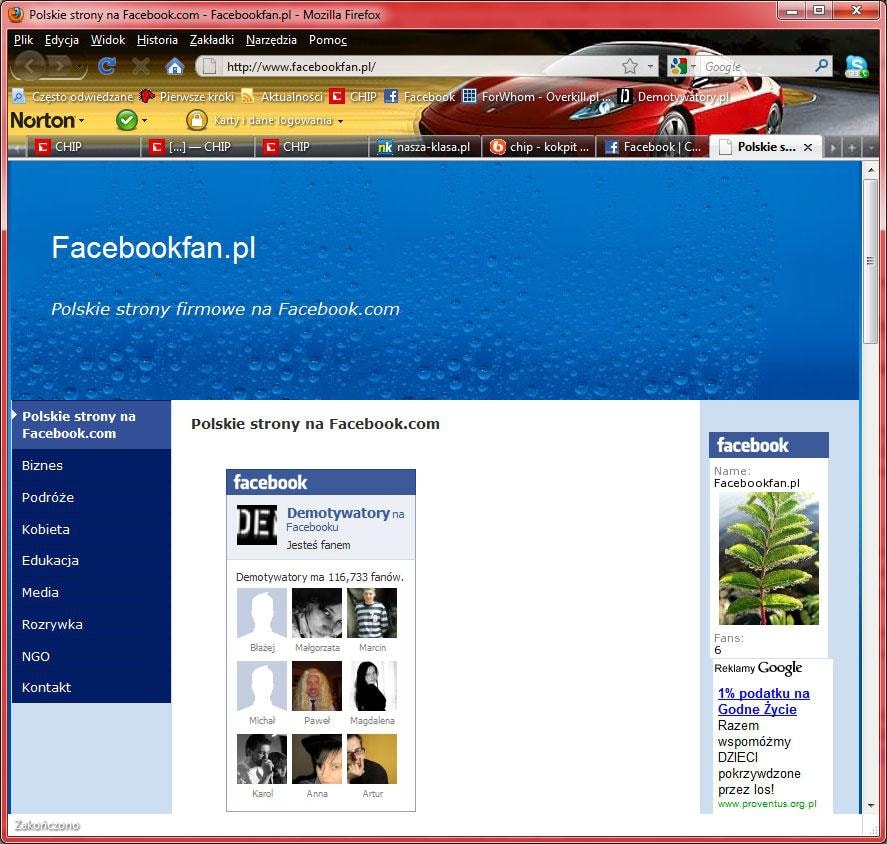The height and width of the screenshot is (844, 887).
Task: Open the Kontakt page link
Action: (91, 687)
